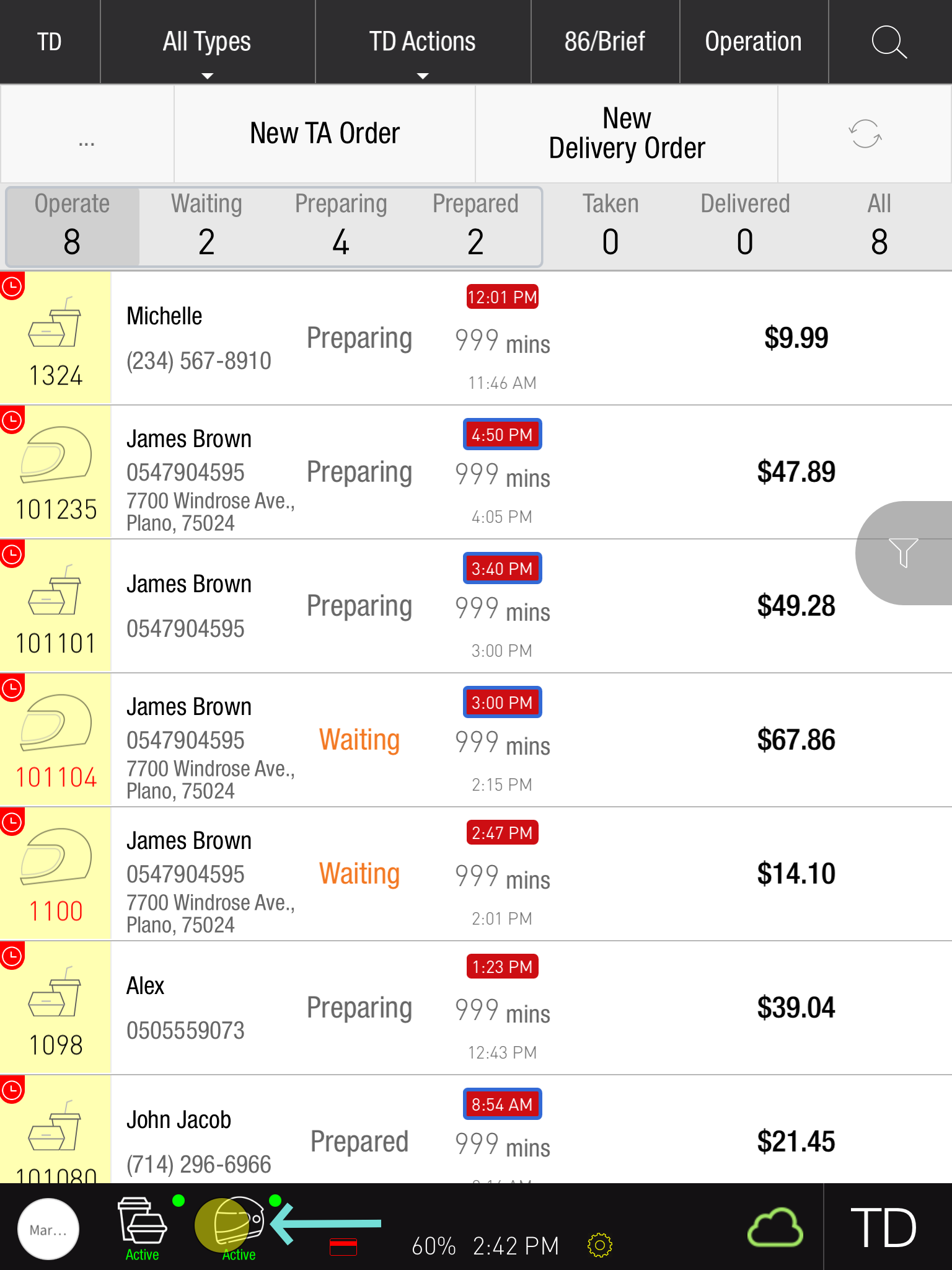Toggle the takeaway Active status icon
Viewport: 952px width, 1270px height.
143,1228
